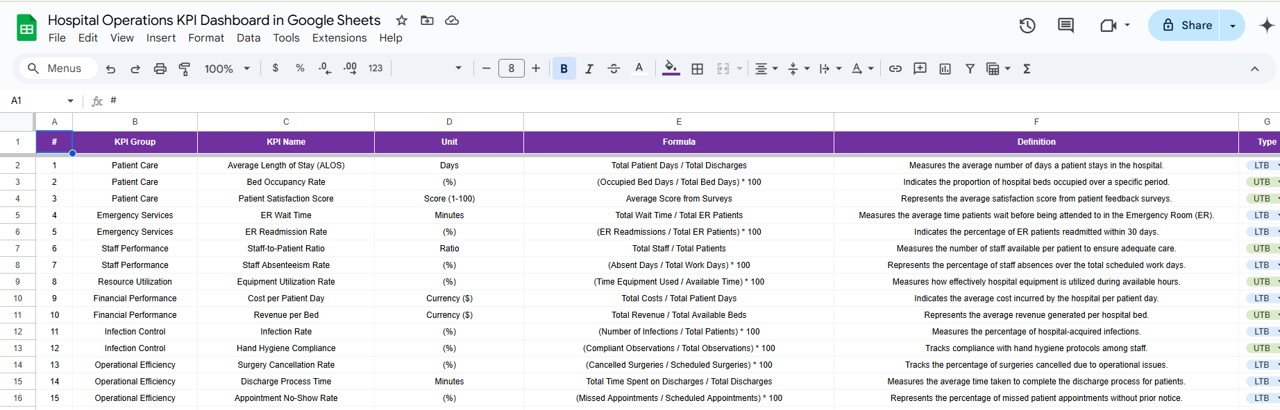The width and height of the screenshot is (1280, 410).
Task: Open vertical align dropdown
Action: [797, 69]
